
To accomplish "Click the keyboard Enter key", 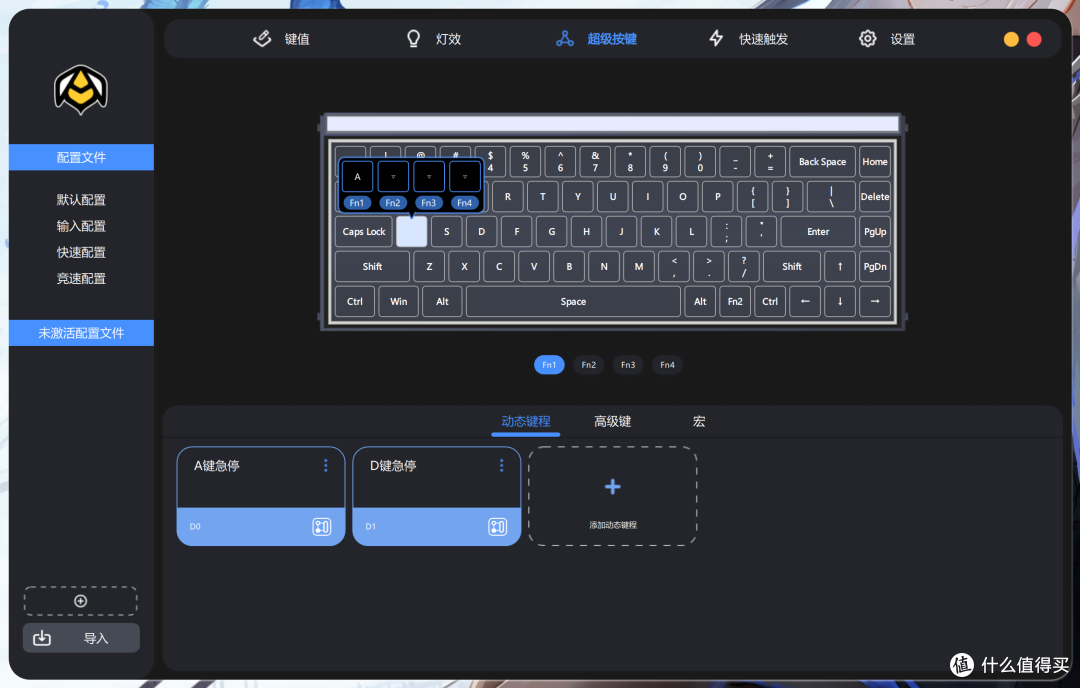I will pyautogui.click(x=818, y=231).
